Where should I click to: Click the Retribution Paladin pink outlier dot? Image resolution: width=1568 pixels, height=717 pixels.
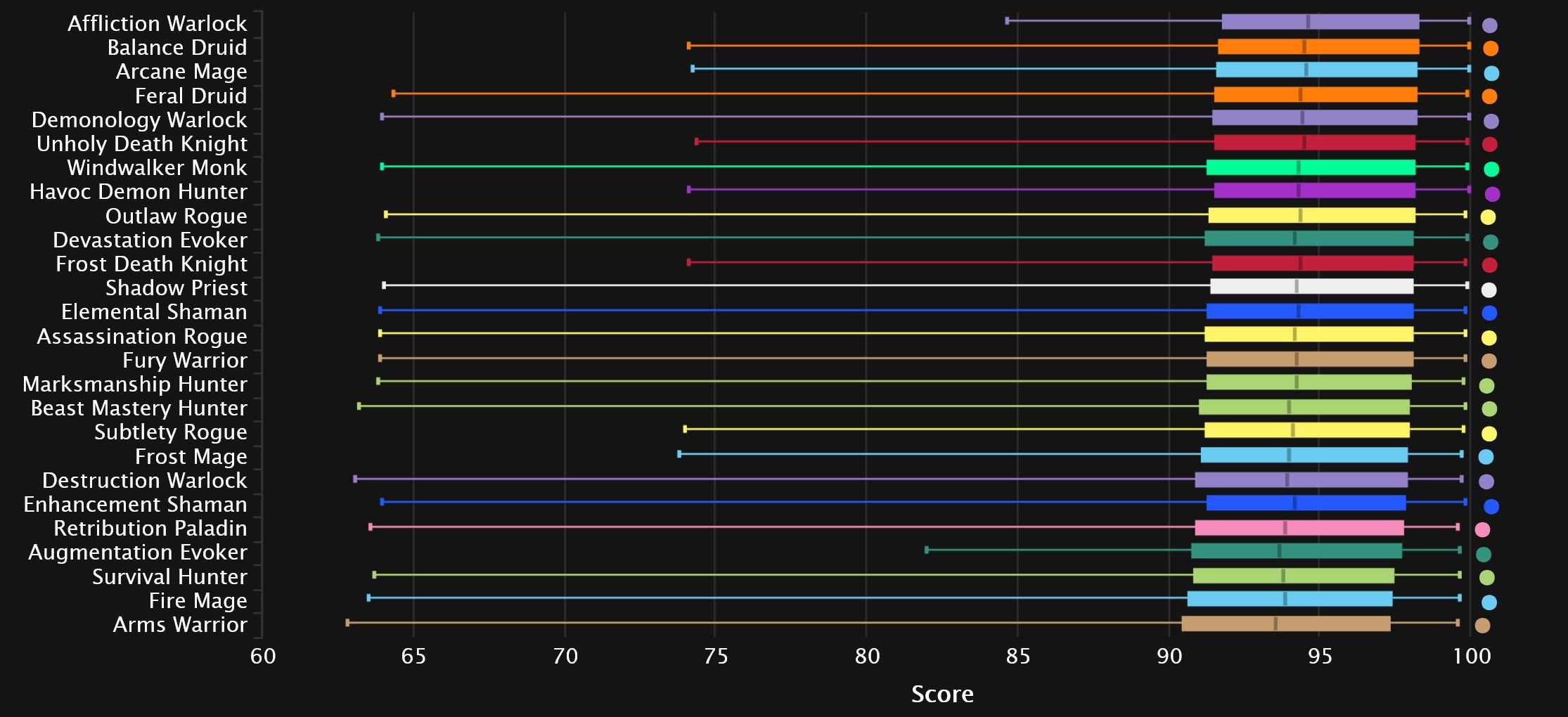(x=1482, y=529)
